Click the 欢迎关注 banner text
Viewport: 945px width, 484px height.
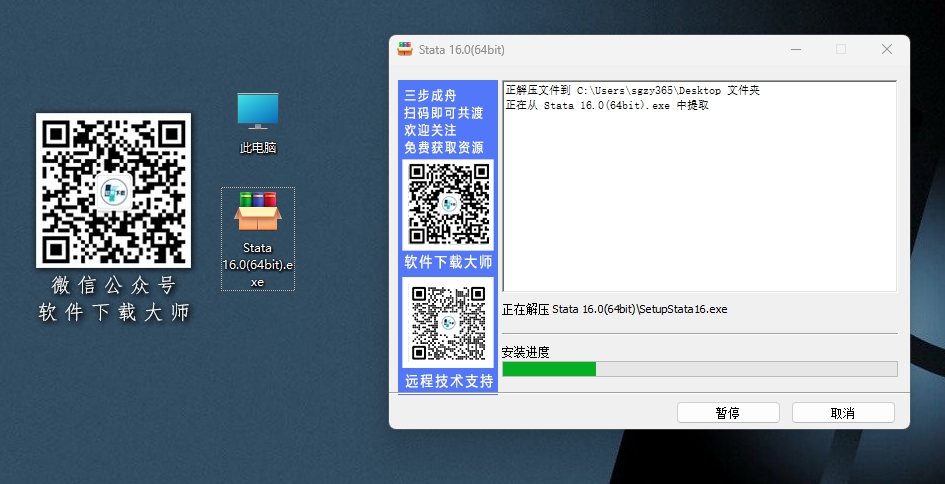tap(430, 130)
